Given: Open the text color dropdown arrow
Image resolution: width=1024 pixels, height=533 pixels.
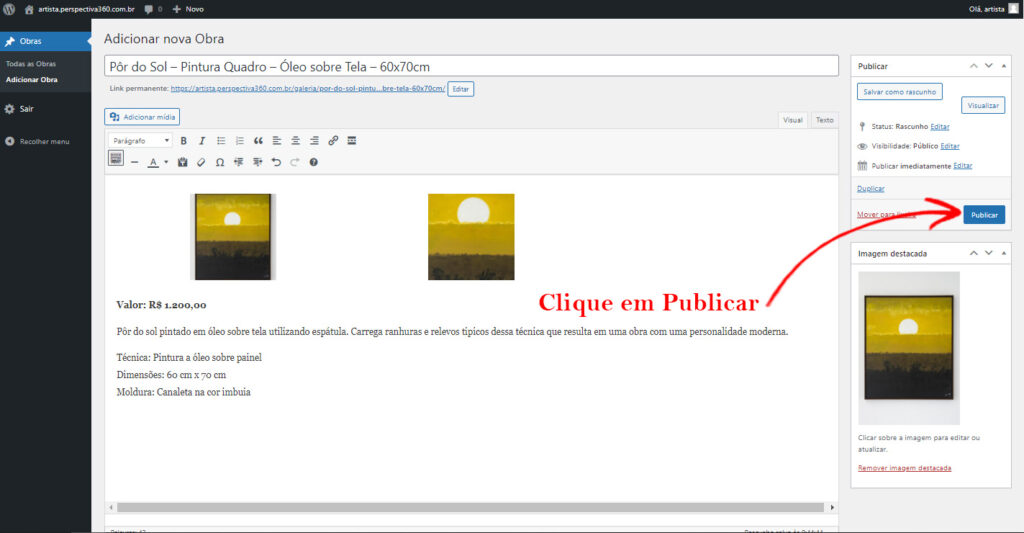Looking at the screenshot, I should coord(166,162).
